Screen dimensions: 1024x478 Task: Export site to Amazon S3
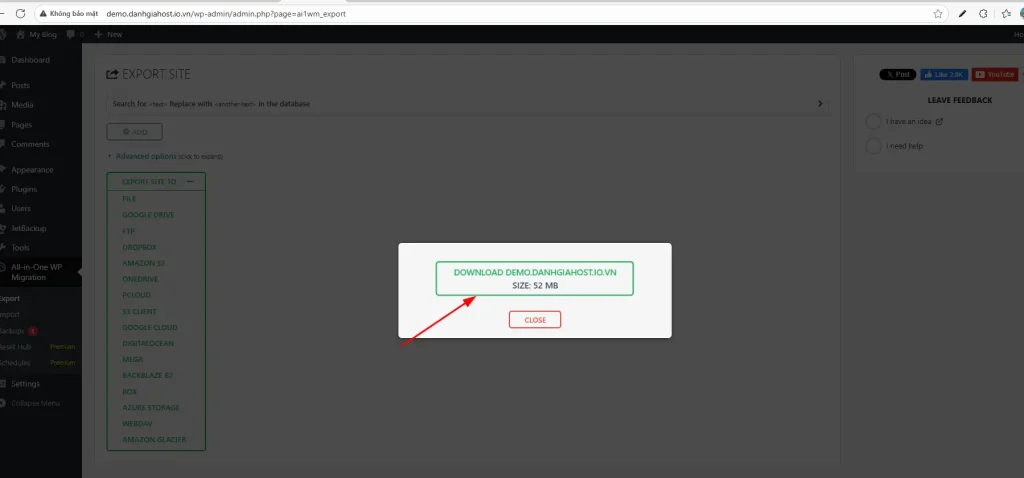point(144,263)
